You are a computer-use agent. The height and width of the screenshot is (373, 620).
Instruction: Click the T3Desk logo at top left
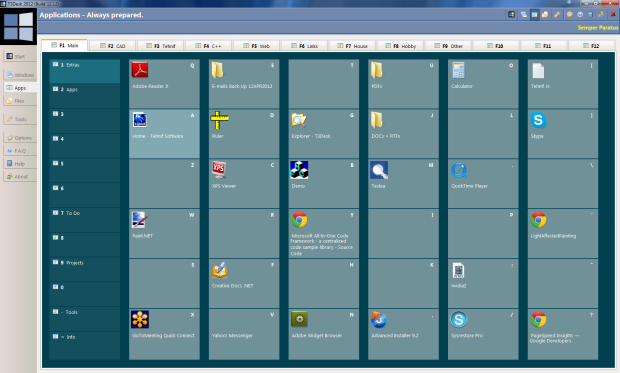[x=19, y=27]
